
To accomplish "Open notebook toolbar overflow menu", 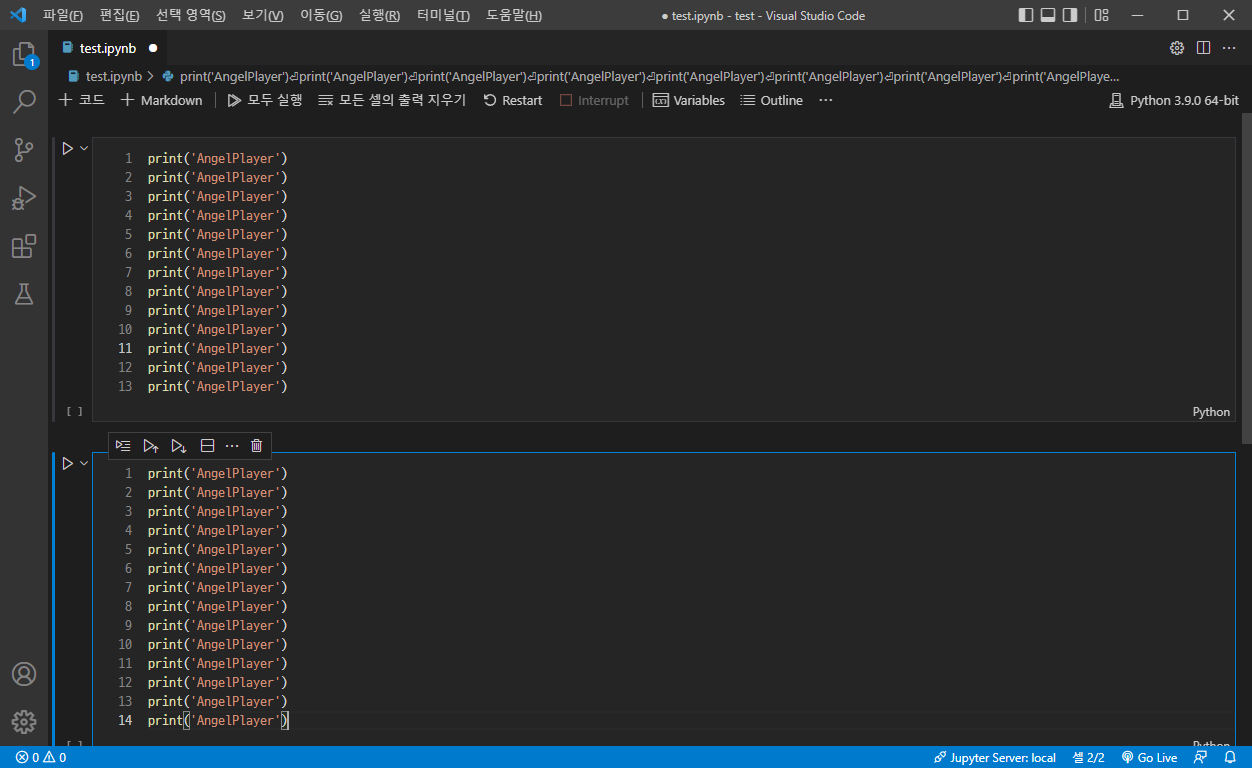I will [x=825, y=100].
